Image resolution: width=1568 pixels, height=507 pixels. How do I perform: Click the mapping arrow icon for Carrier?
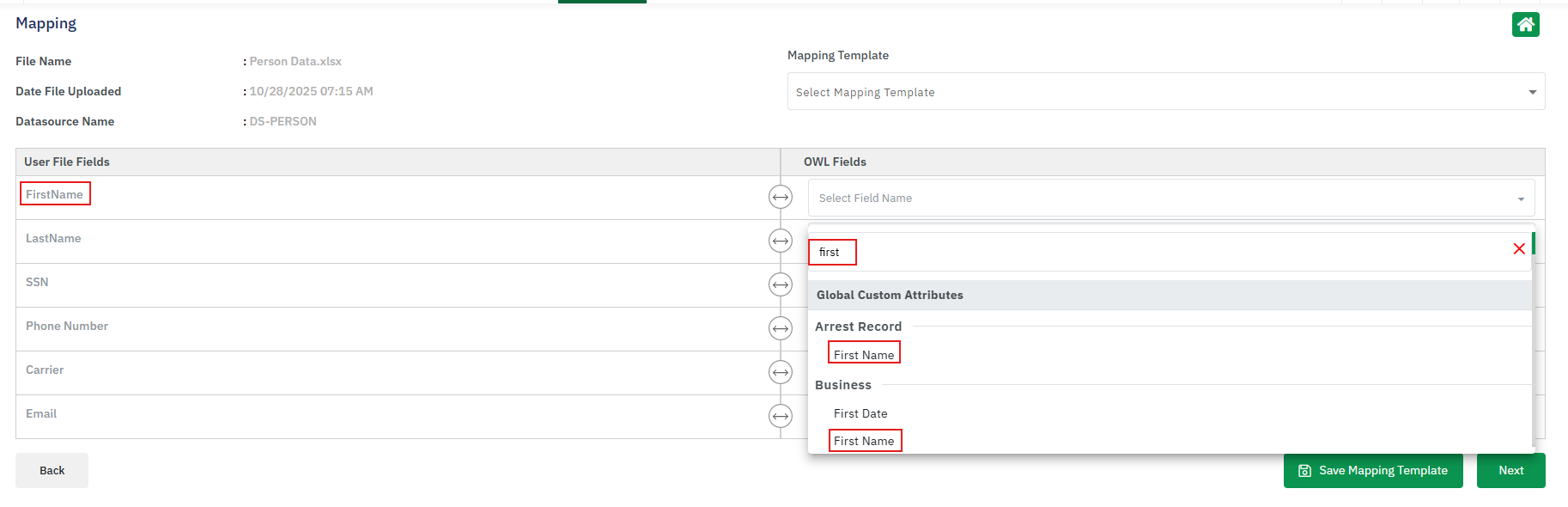(x=780, y=373)
